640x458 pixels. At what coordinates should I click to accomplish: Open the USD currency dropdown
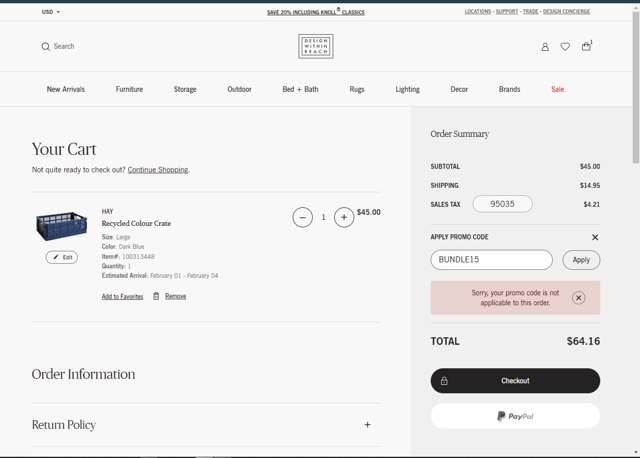pyautogui.click(x=51, y=12)
